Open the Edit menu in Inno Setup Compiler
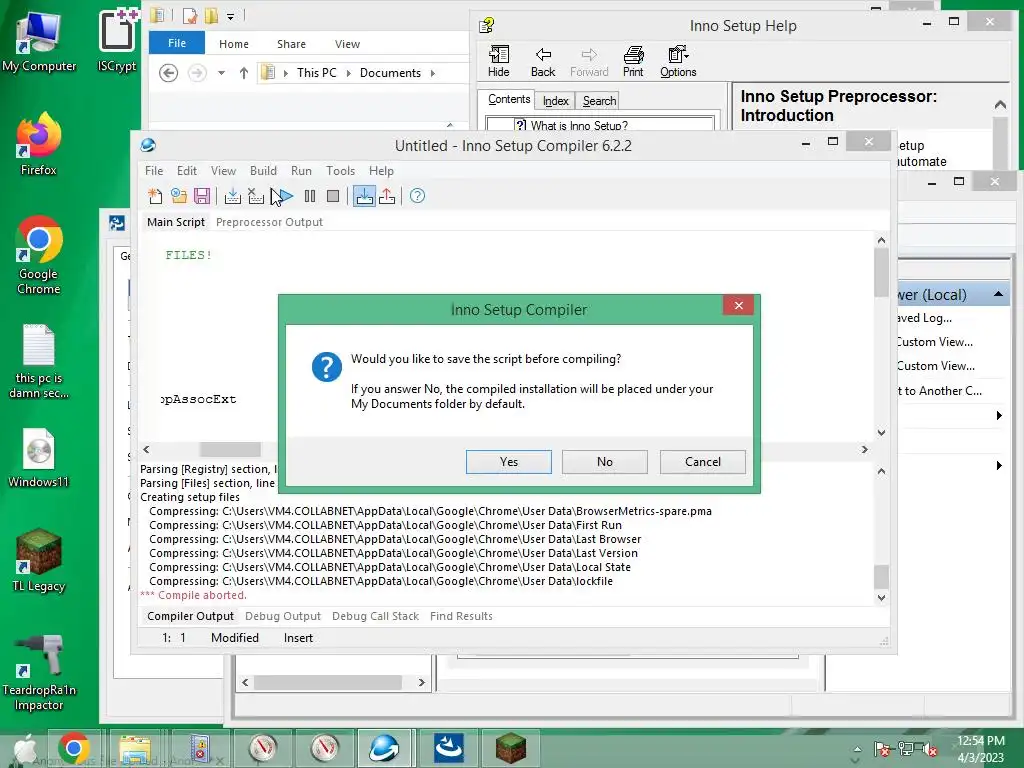This screenshot has height=768, width=1024. pos(187,170)
